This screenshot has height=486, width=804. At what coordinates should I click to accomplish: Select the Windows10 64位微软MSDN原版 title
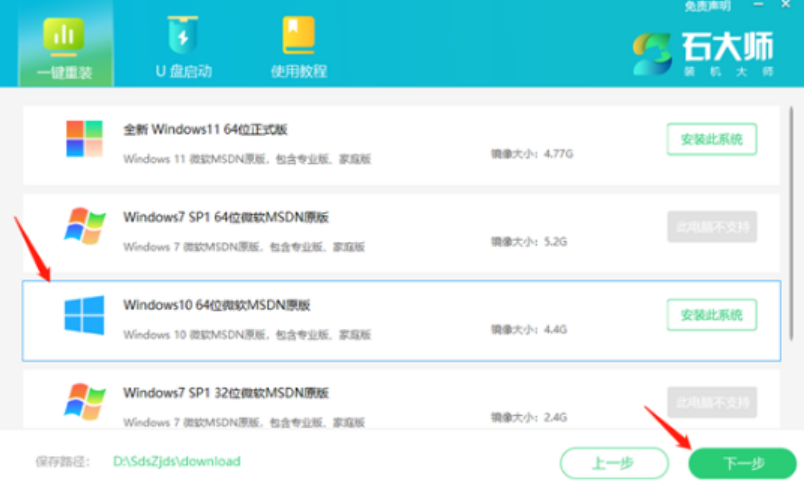pos(216,304)
